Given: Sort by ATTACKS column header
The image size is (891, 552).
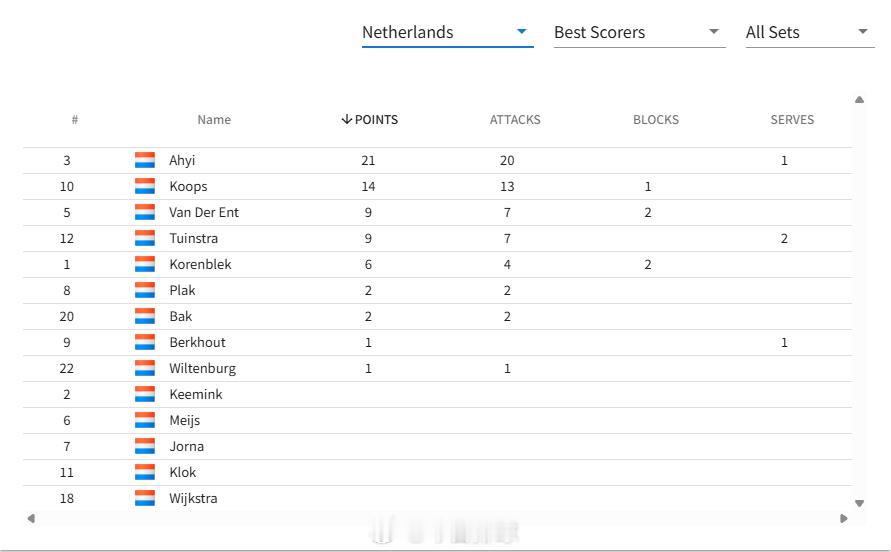Looking at the screenshot, I should [515, 120].
